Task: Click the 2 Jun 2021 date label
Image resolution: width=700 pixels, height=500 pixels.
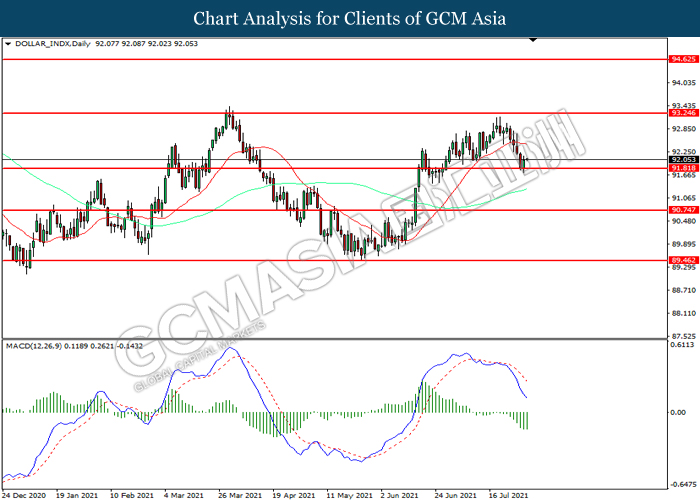Action: 399,494
